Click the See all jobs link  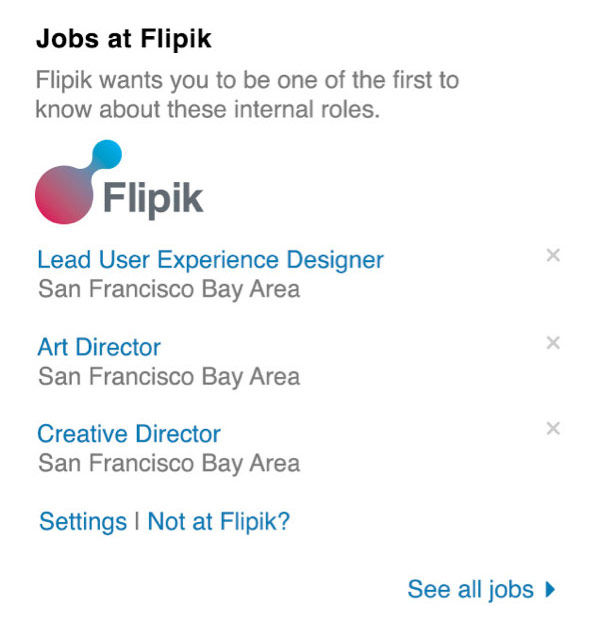click(x=470, y=590)
